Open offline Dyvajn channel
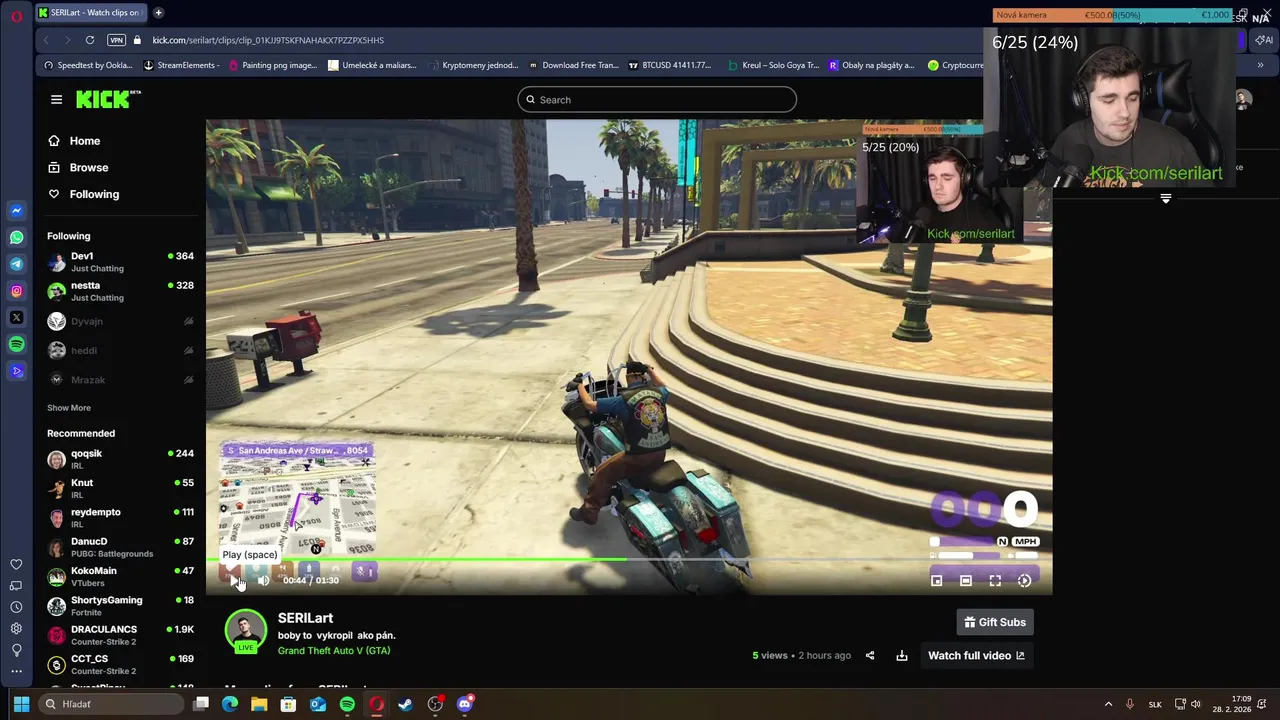Image resolution: width=1280 pixels, height=720 pixels. point(120,321)
